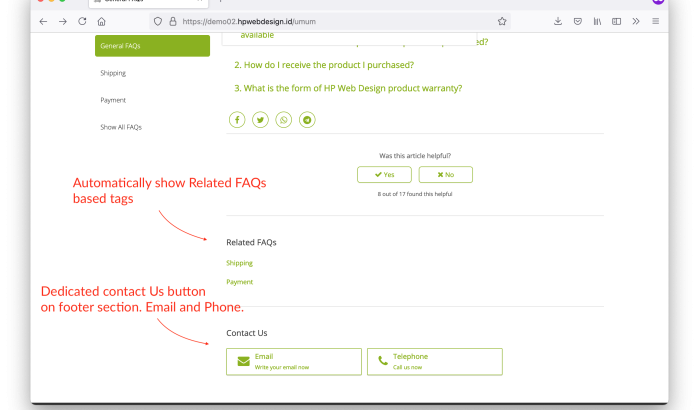Image resolution: width=700 pixels, height=410 pixels.
Task: Share article via Telegram
Action: click(307, 120)
